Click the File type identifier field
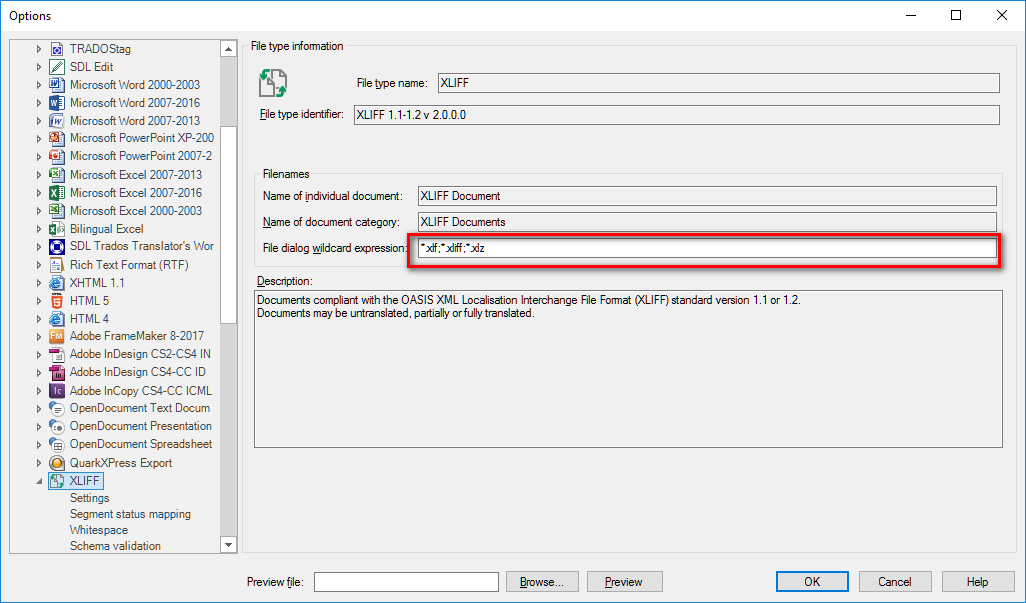 point(677,114)
